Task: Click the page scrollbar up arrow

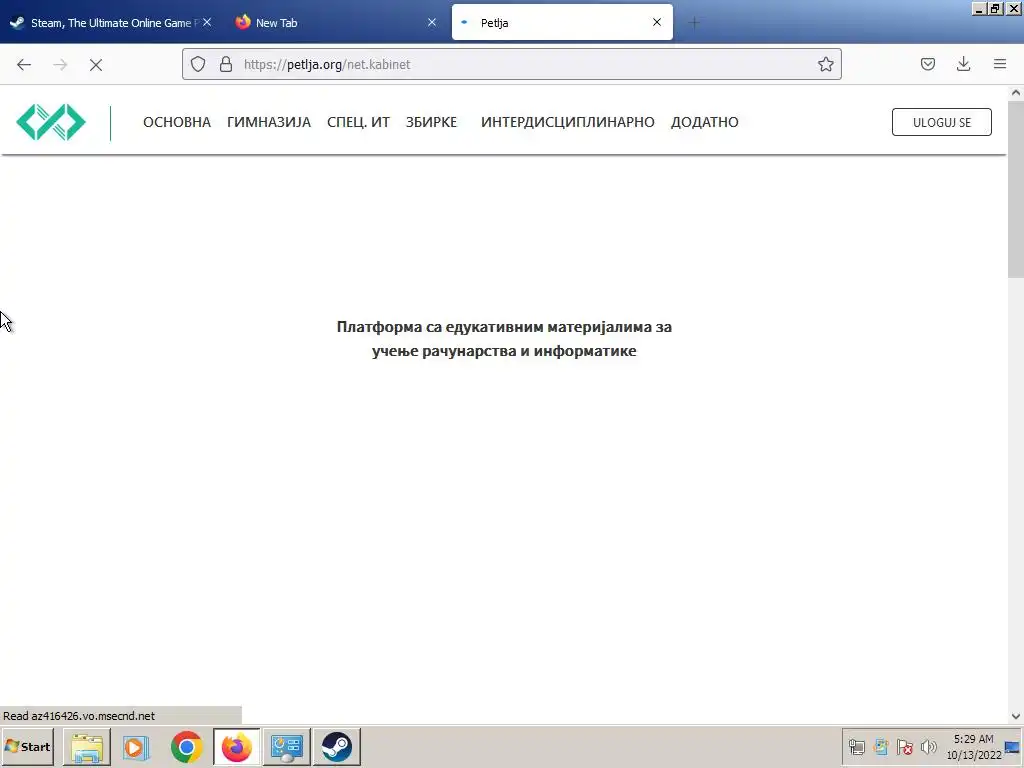Action: click(x=1016, y=93)
